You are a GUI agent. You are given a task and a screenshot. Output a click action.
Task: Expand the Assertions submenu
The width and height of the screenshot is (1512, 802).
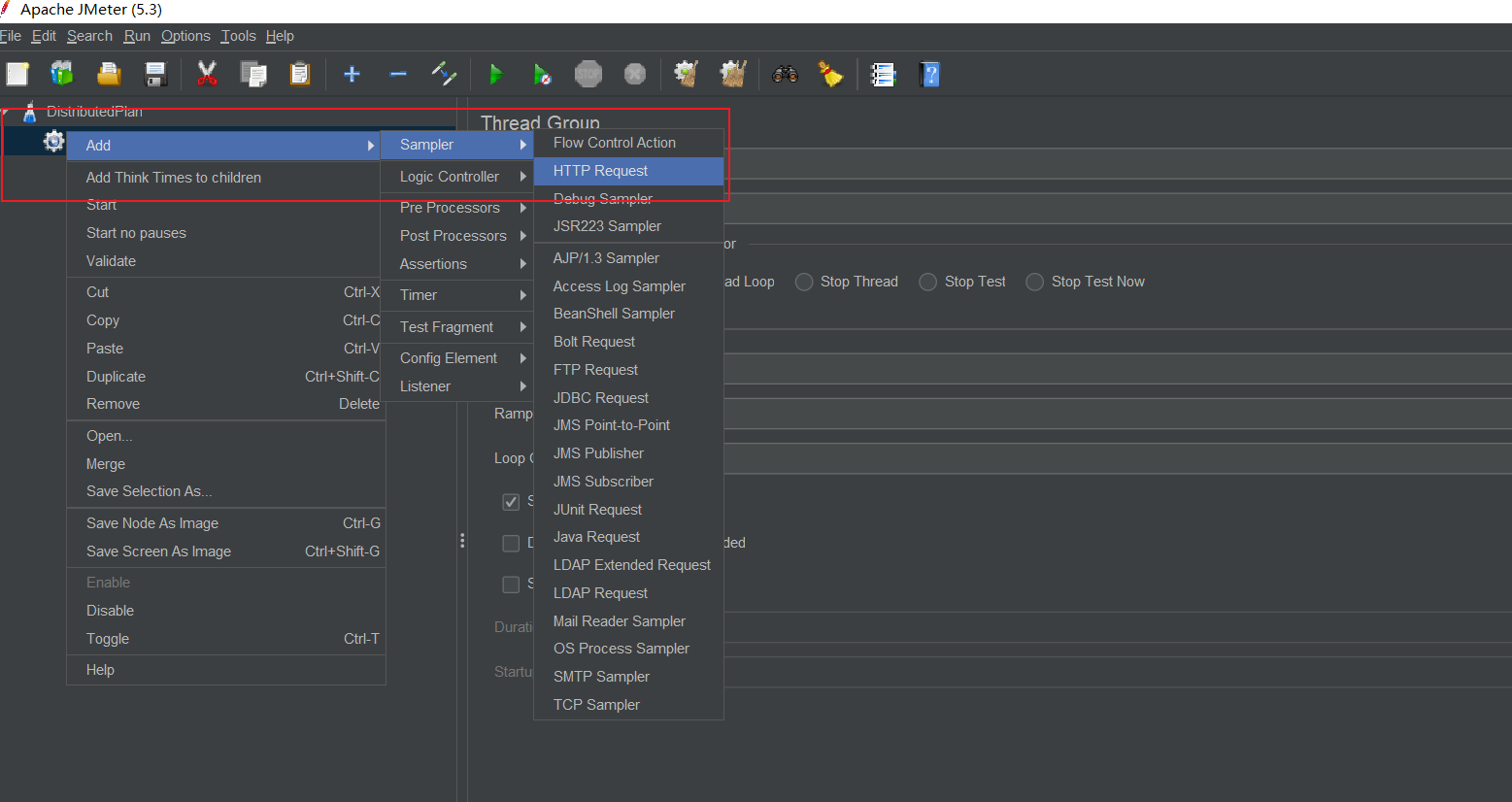coord(456,264)
